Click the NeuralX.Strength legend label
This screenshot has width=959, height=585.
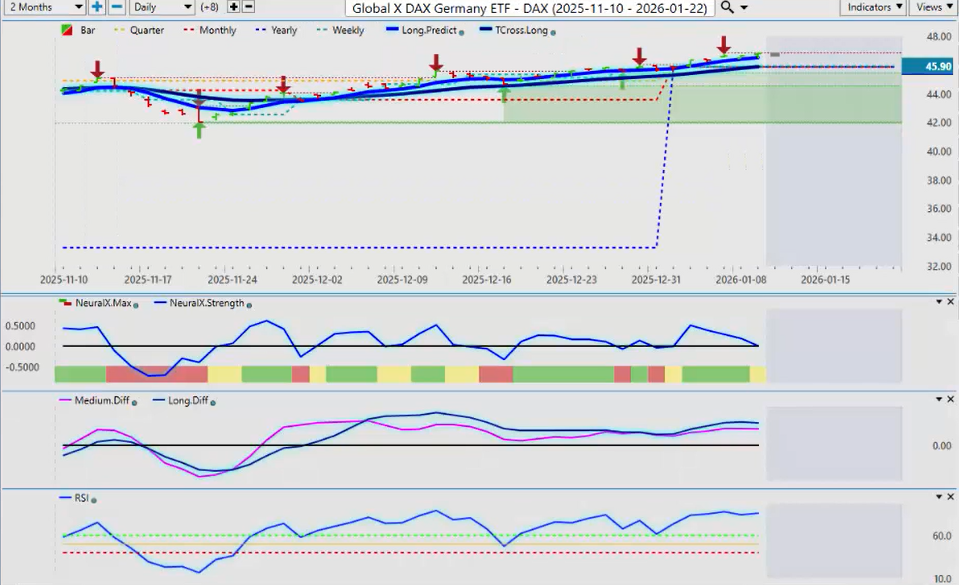click(207, 303)
